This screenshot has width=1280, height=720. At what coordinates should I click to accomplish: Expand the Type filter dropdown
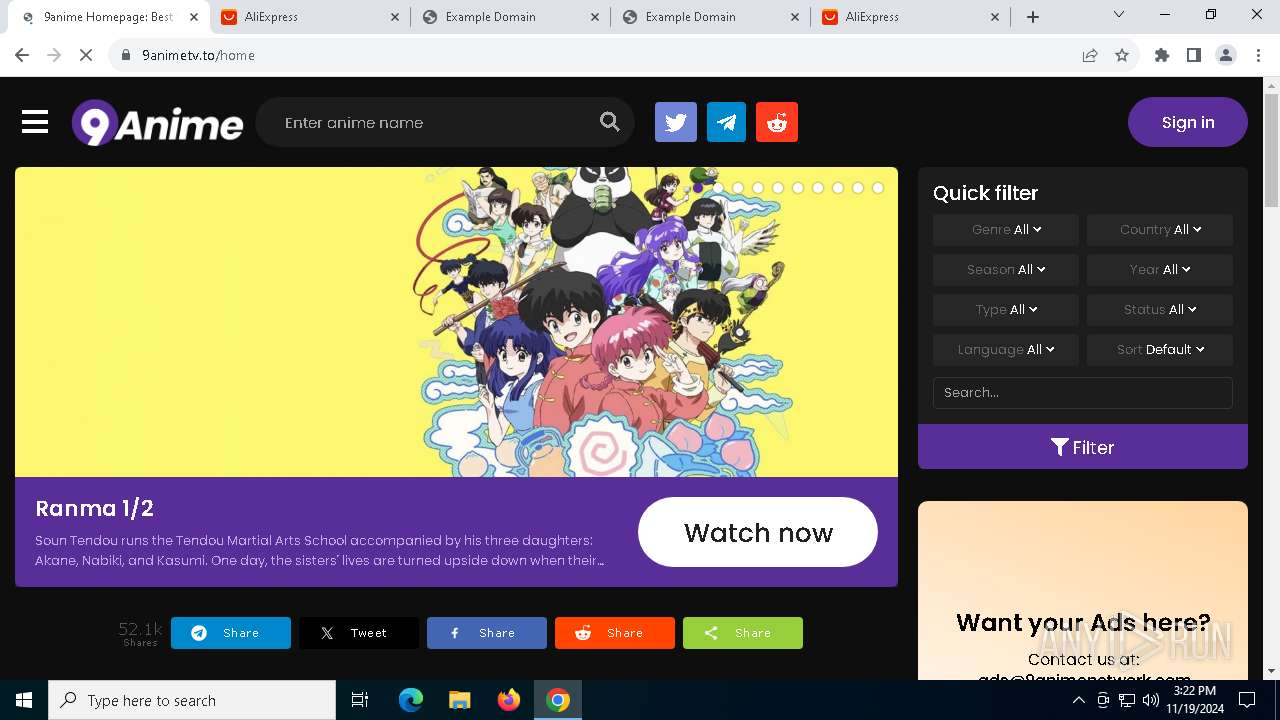tap(1006, 309)
